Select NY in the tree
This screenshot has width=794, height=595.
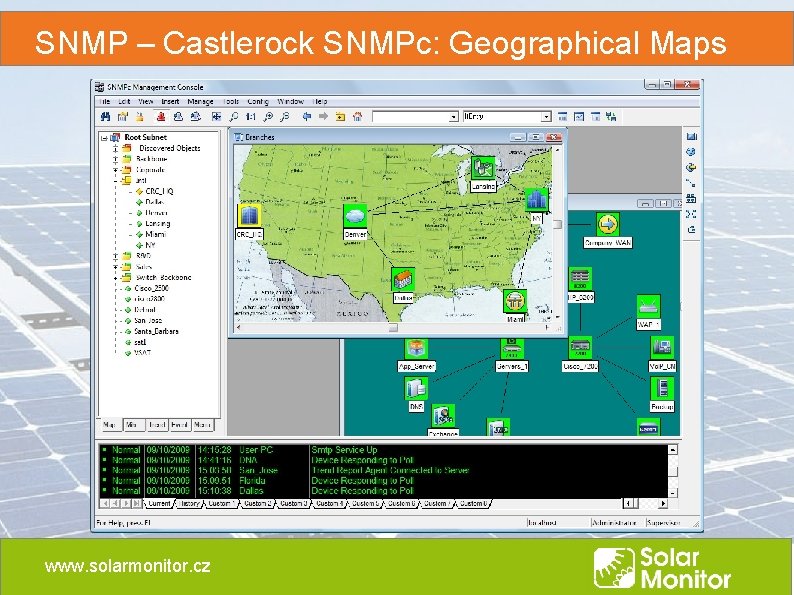150,245
